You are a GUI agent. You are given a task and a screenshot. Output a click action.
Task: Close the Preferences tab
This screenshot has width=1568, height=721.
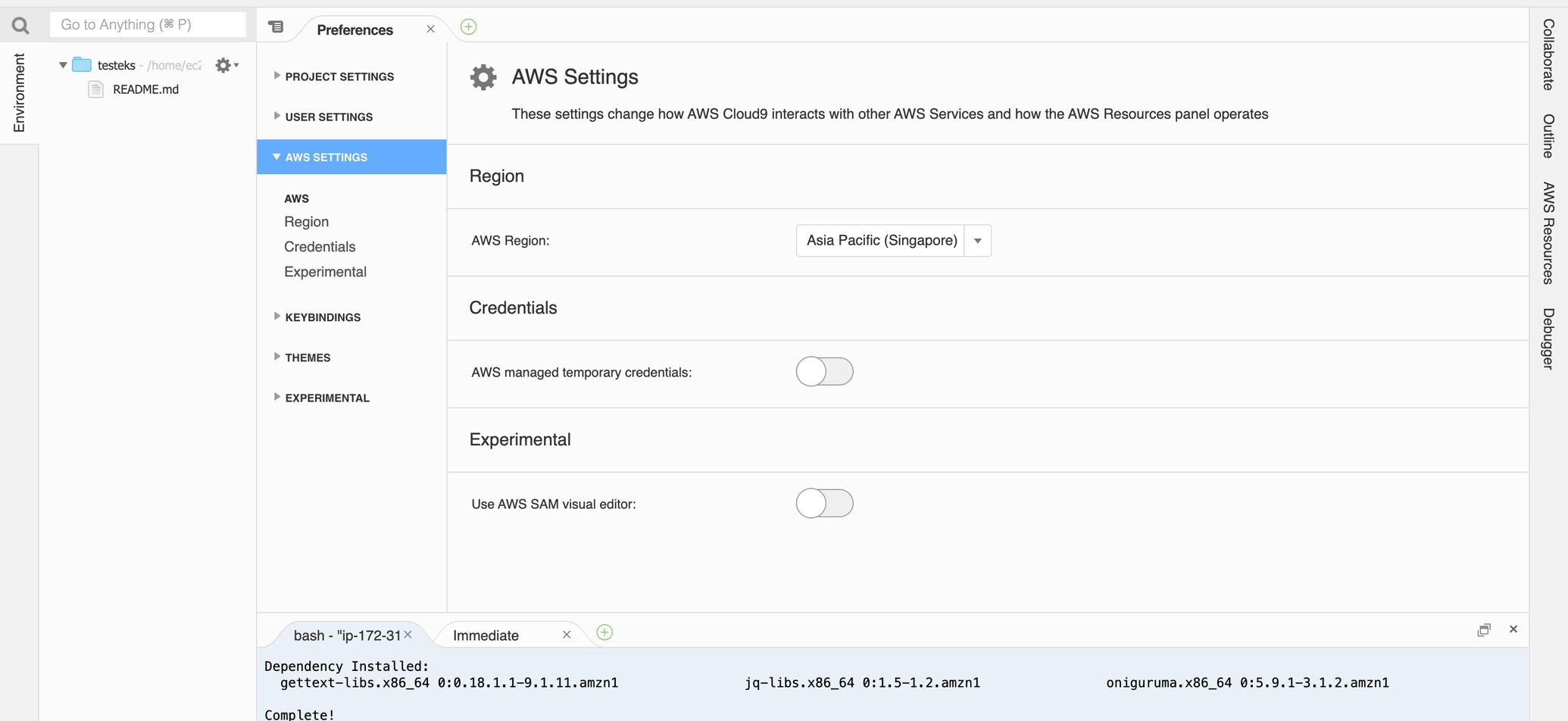click(x=430, y=29)
